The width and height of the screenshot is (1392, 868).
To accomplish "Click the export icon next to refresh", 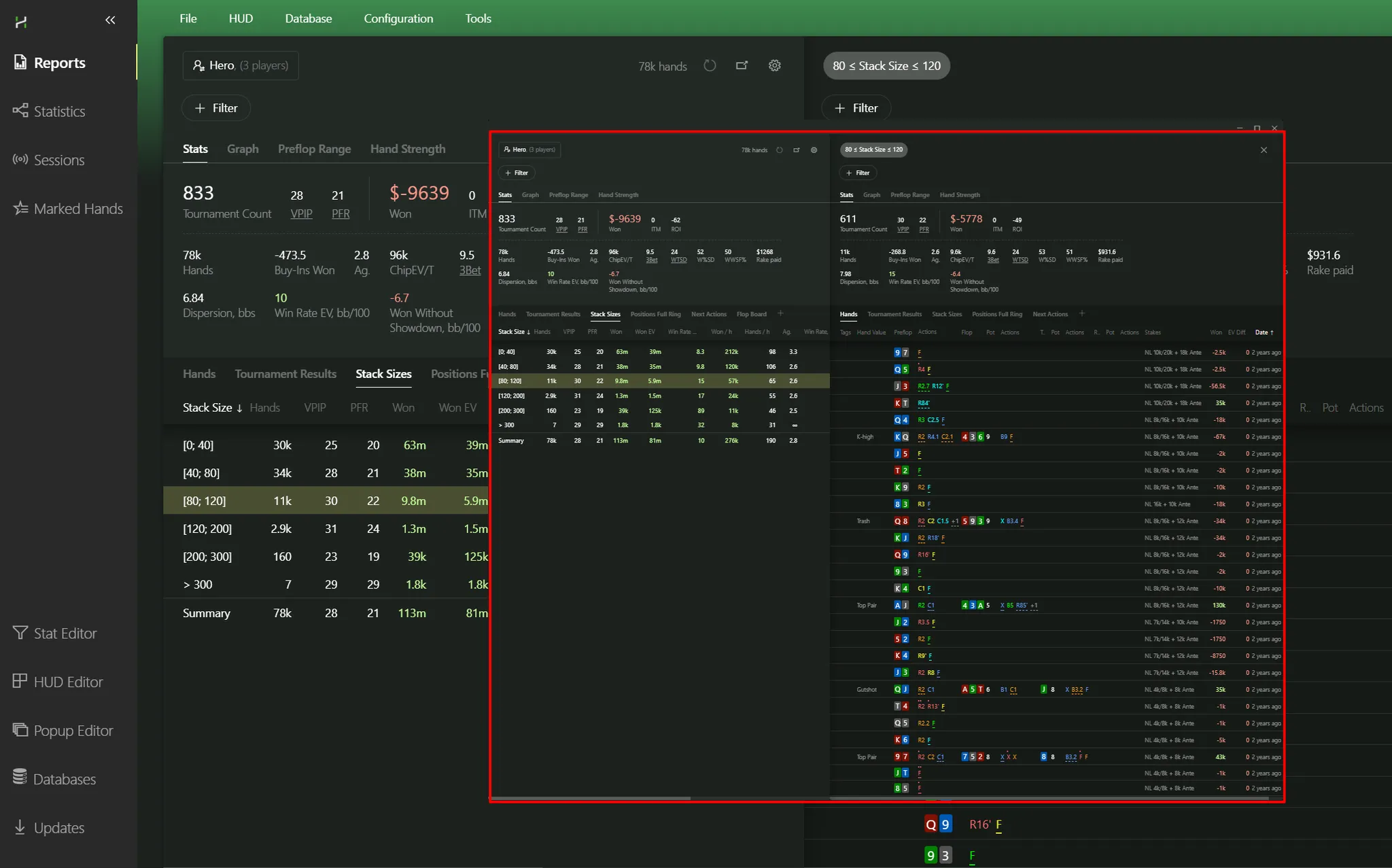I will pyautogui.click(x=742, y=66).
